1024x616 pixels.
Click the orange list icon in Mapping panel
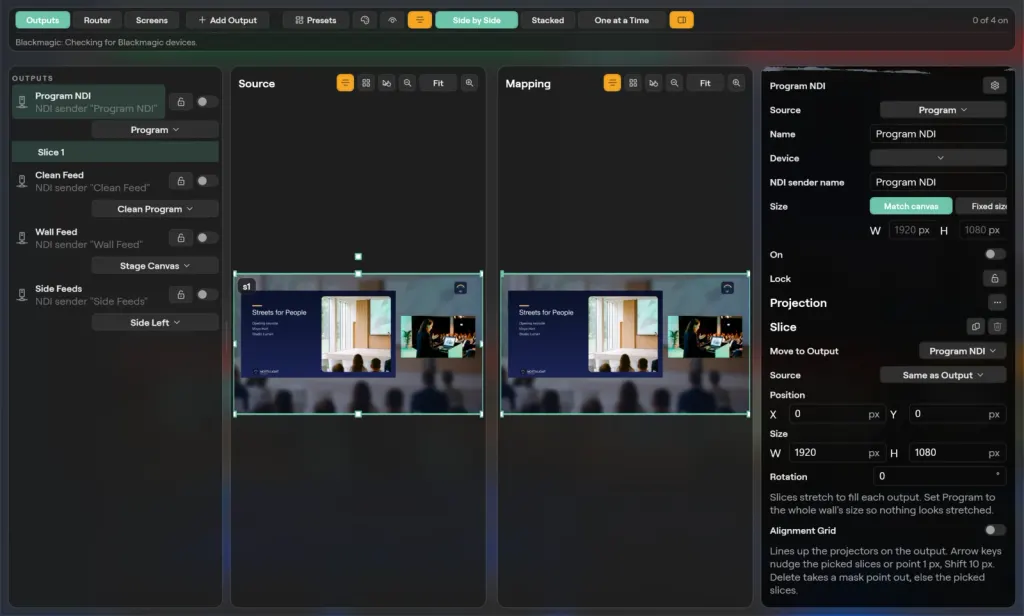[x=612, y=83]
